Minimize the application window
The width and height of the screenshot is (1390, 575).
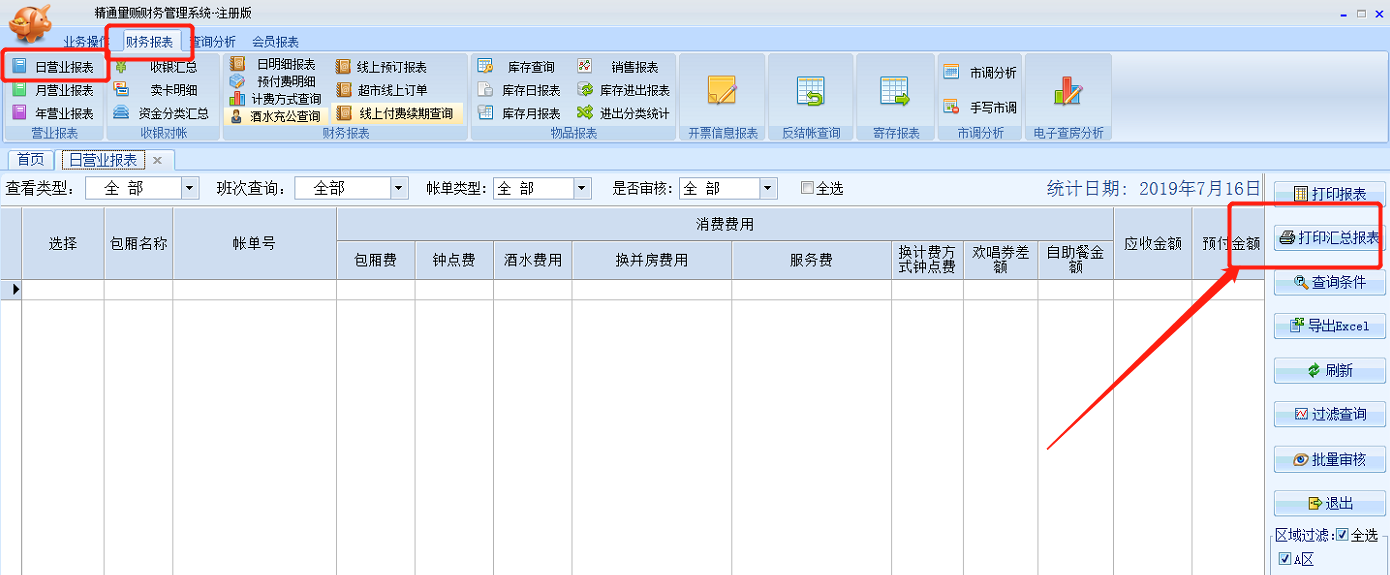(1345, 13)
